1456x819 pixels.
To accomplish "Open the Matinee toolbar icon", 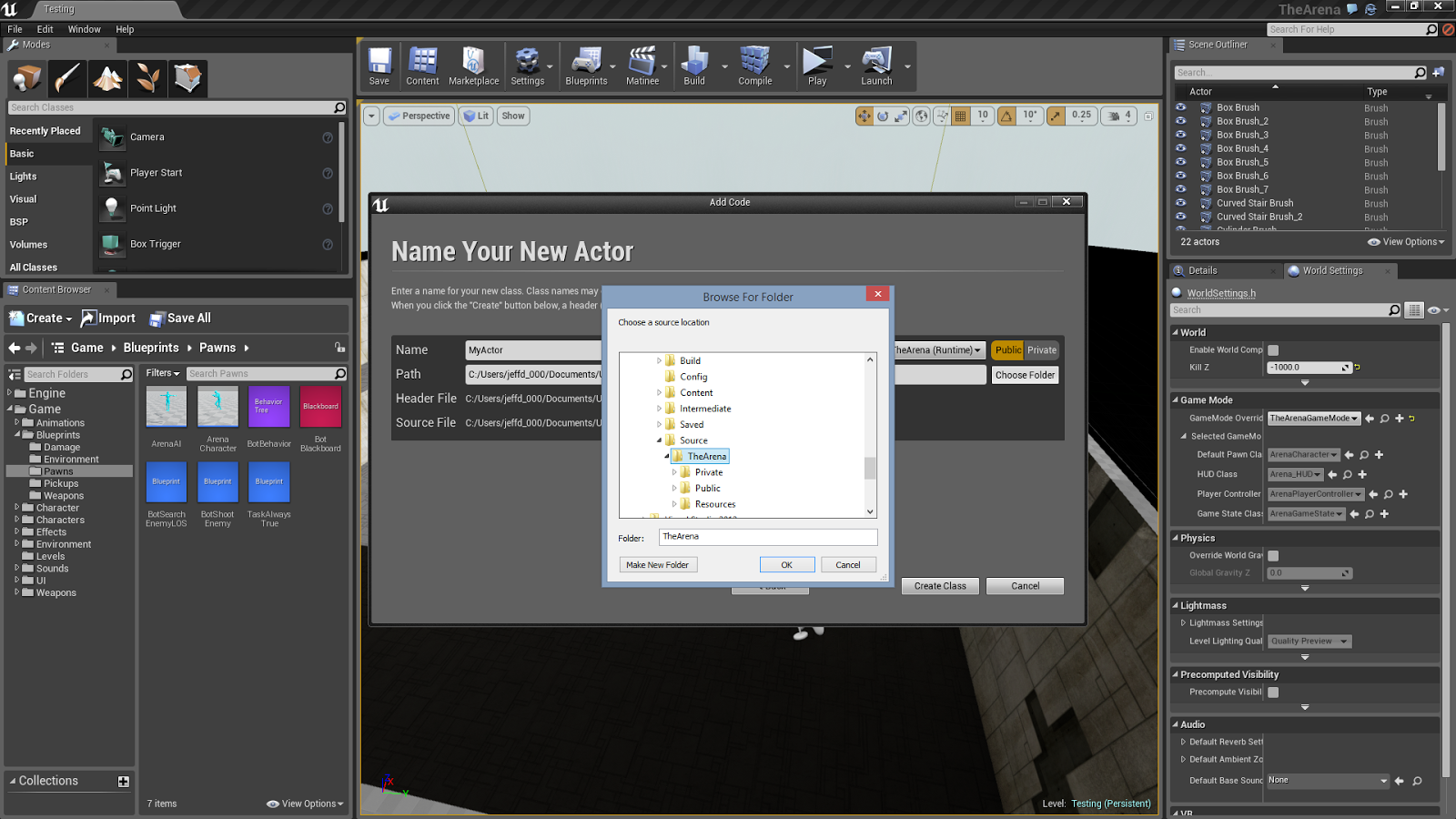I will pos(642,66).
